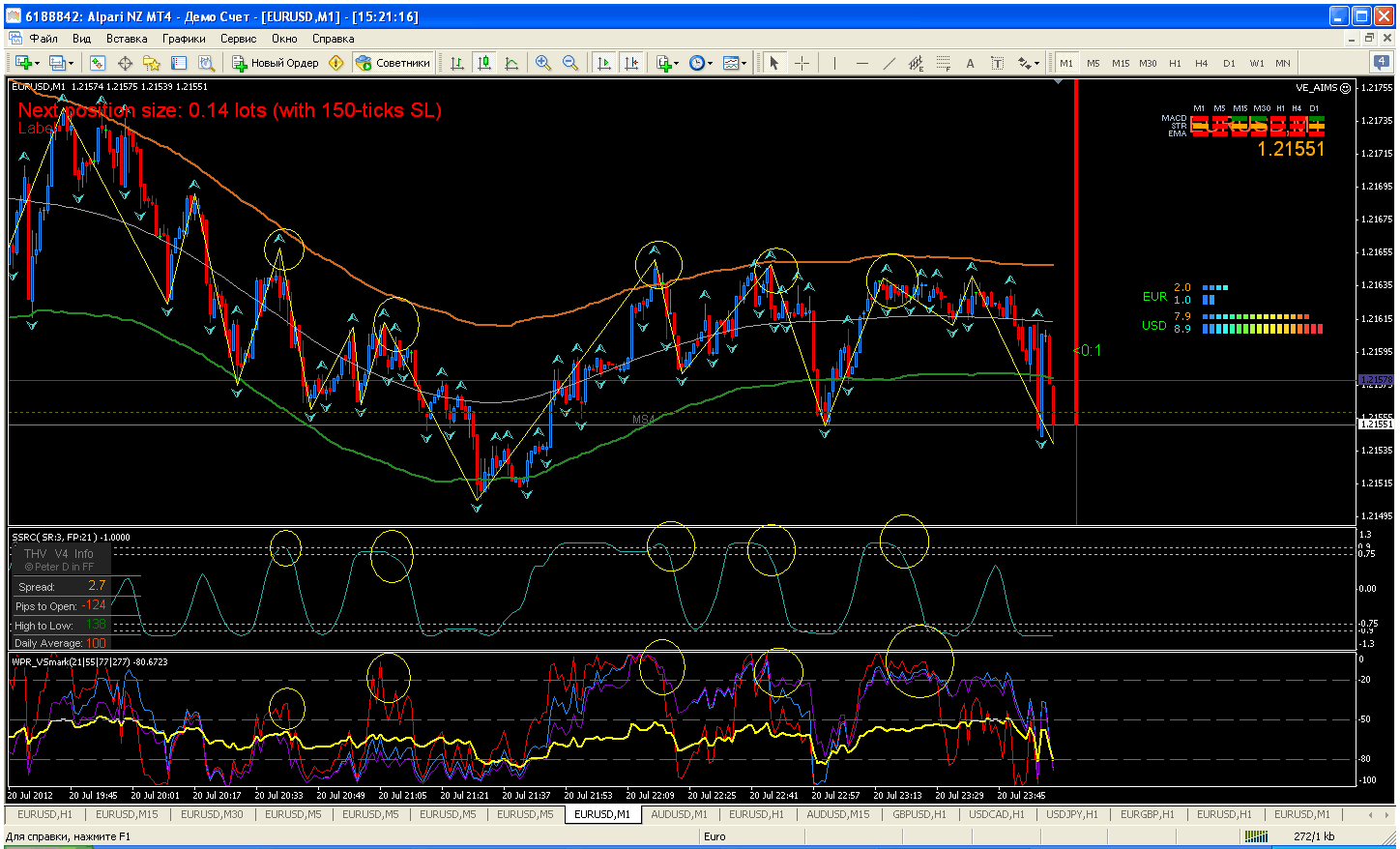Viewport: 1400px width, 849px height.
Task: Open the Terminal panel icon
Action: [x=179, y=63]
